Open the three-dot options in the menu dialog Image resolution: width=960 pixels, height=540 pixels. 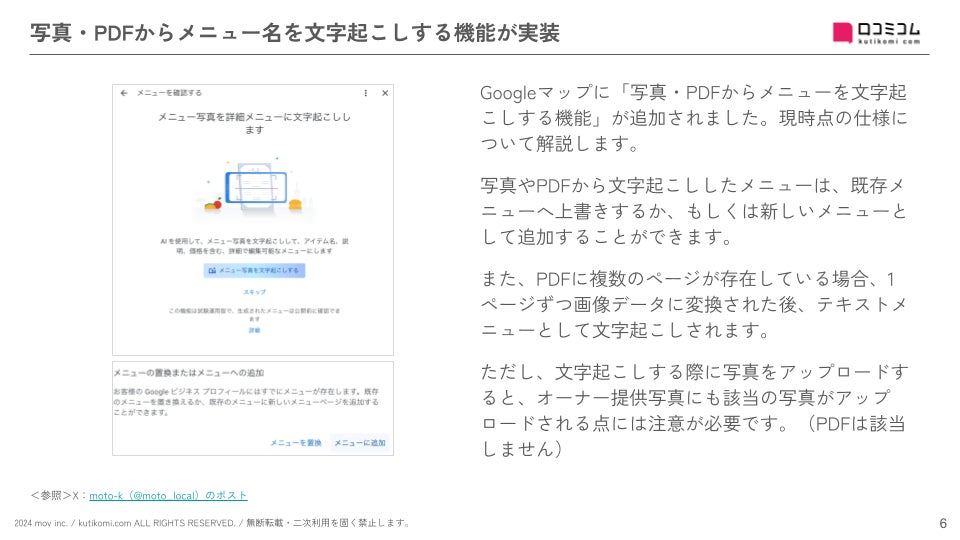click(366, 93)
